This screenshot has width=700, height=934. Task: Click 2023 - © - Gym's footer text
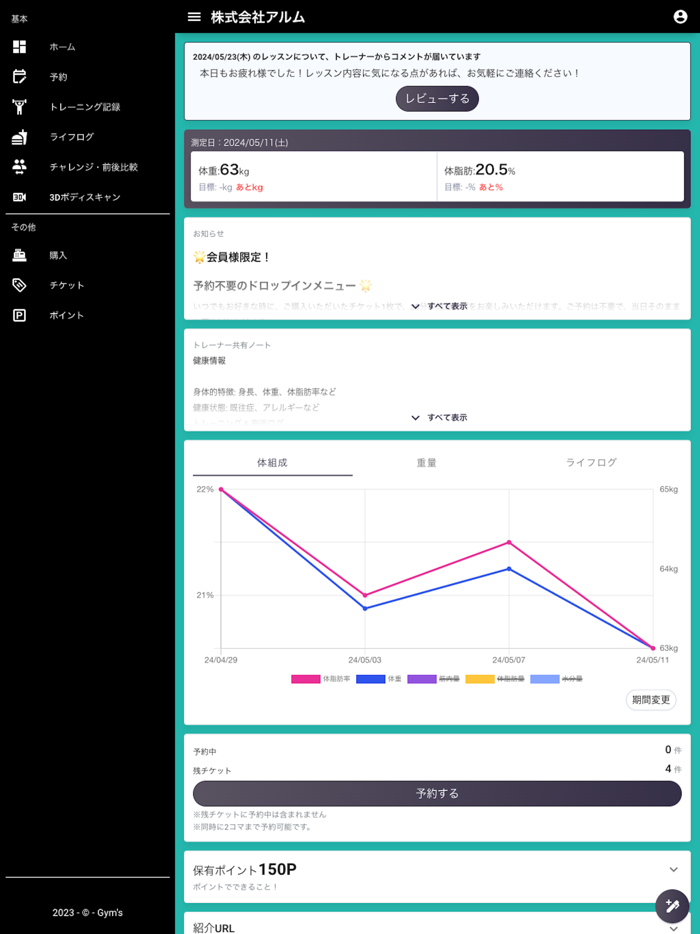pyautogui.click(x=88, y=913)
